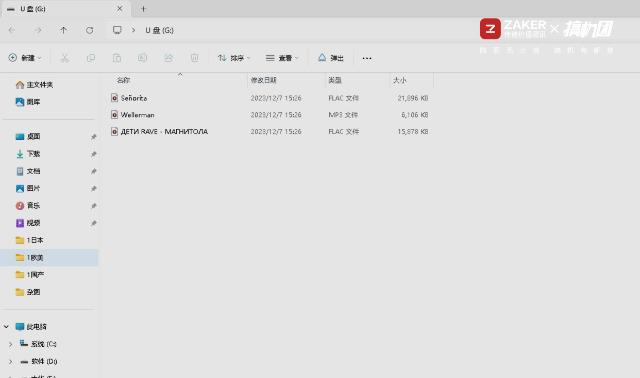Open the 新建 (New) dropdown
The height and width of the screenshot is (378, 640).
pyautogui.click(x=25, y=58)
